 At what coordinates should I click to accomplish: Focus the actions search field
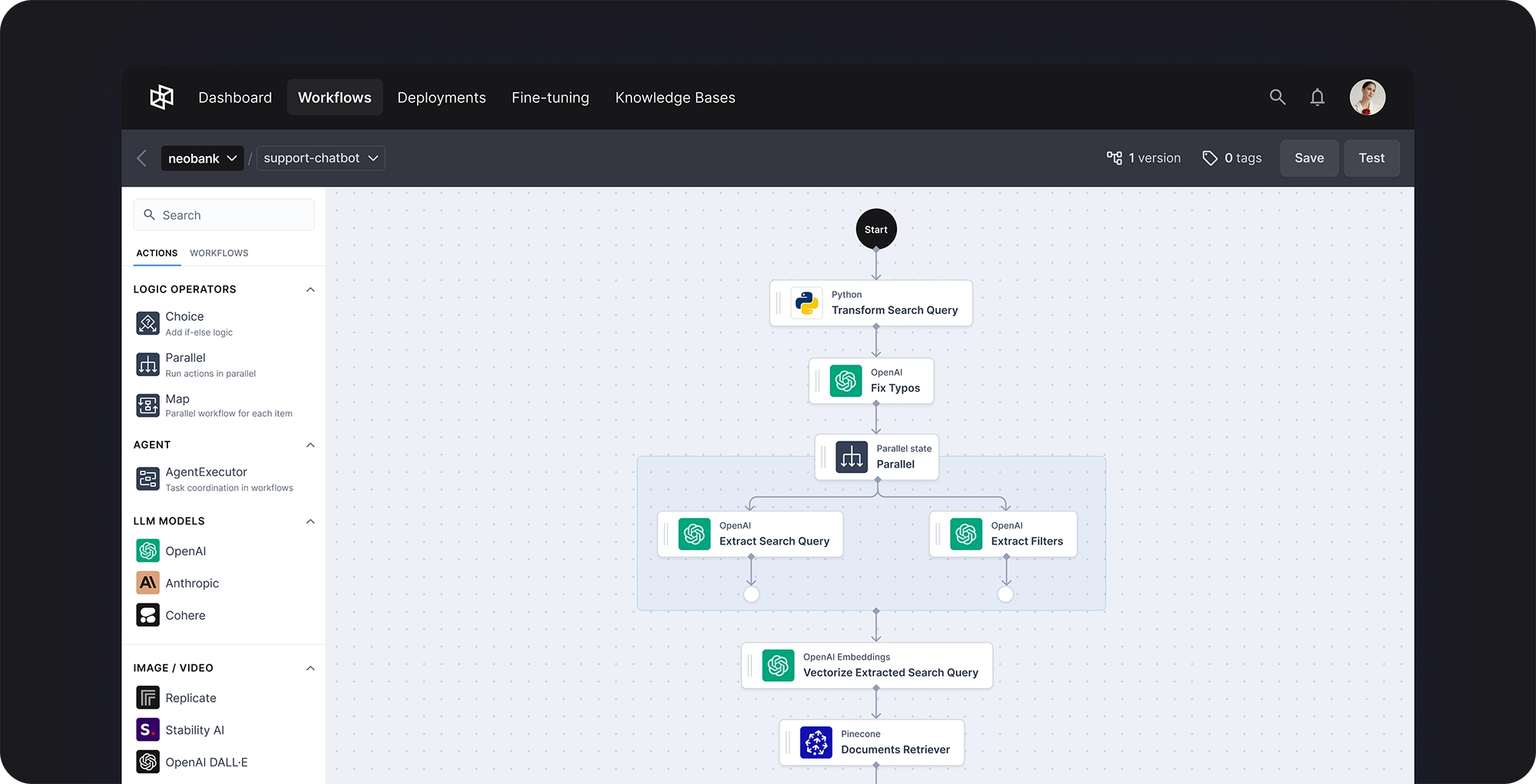pos(223,215)
